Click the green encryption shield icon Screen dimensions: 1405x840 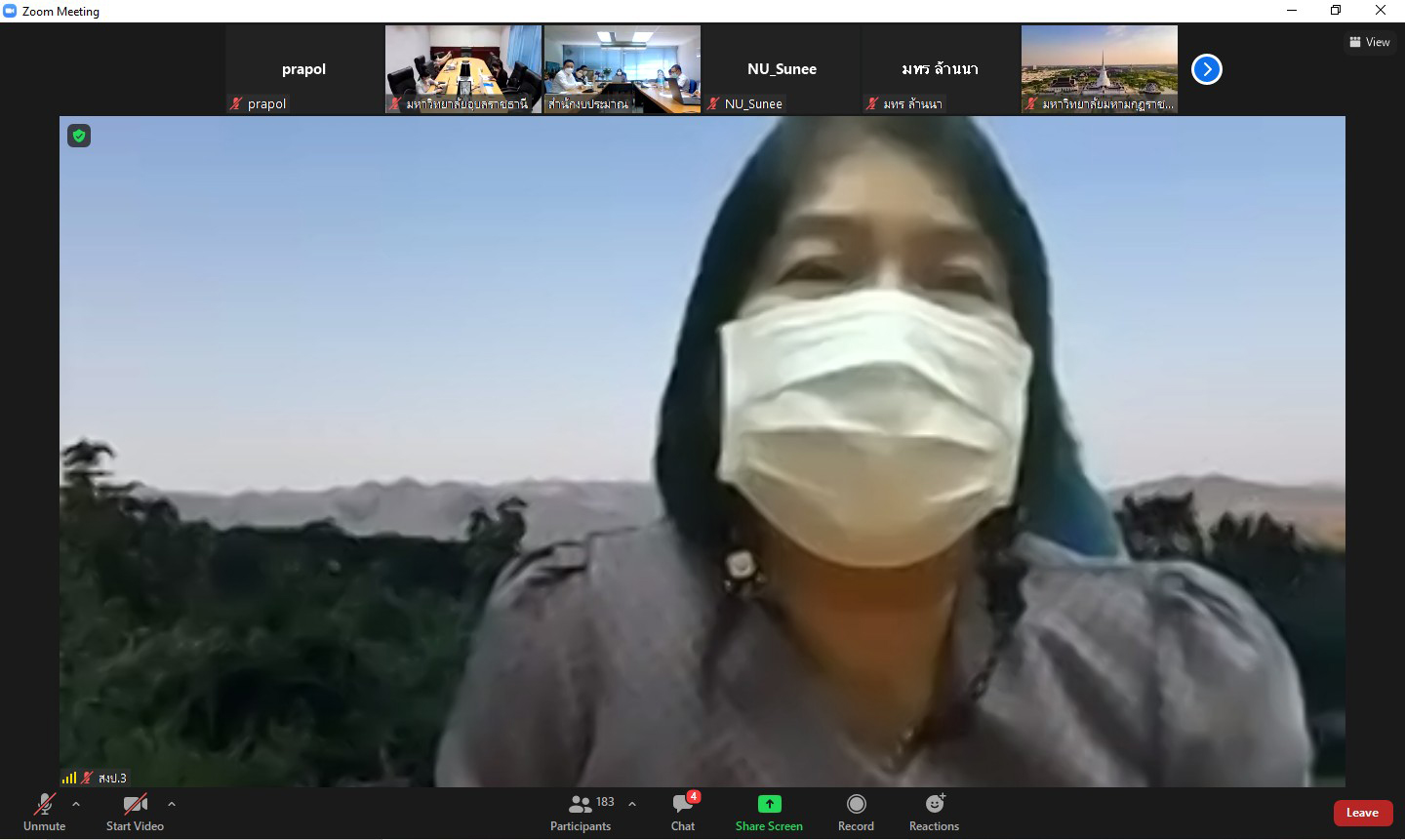click(x=79, y=136)
